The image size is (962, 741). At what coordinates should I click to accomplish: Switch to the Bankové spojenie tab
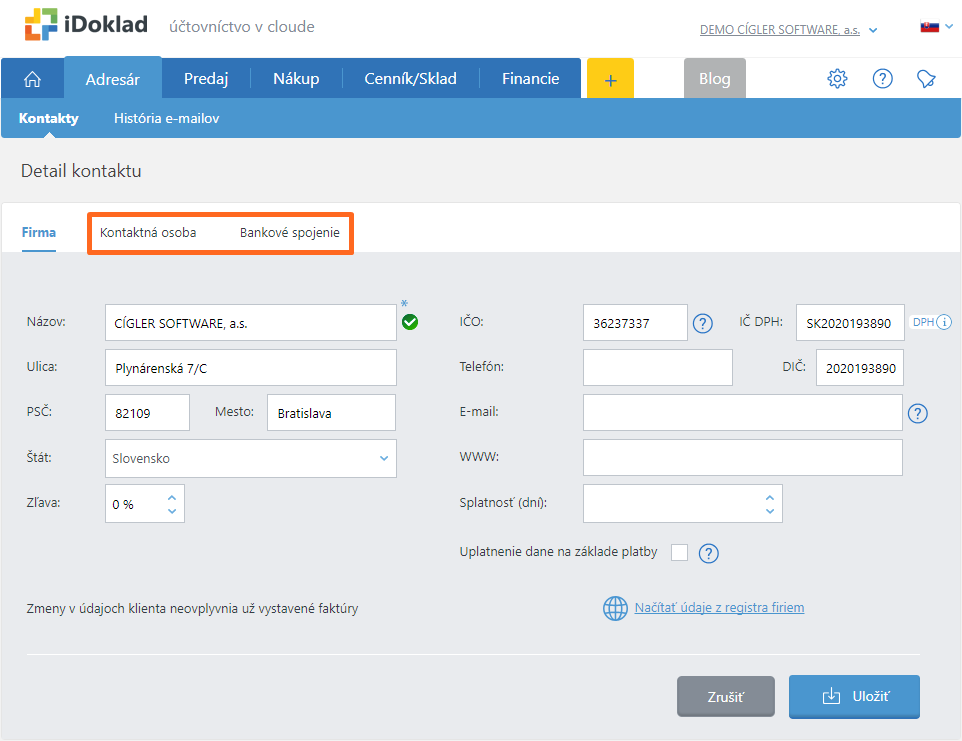[289, 232]
